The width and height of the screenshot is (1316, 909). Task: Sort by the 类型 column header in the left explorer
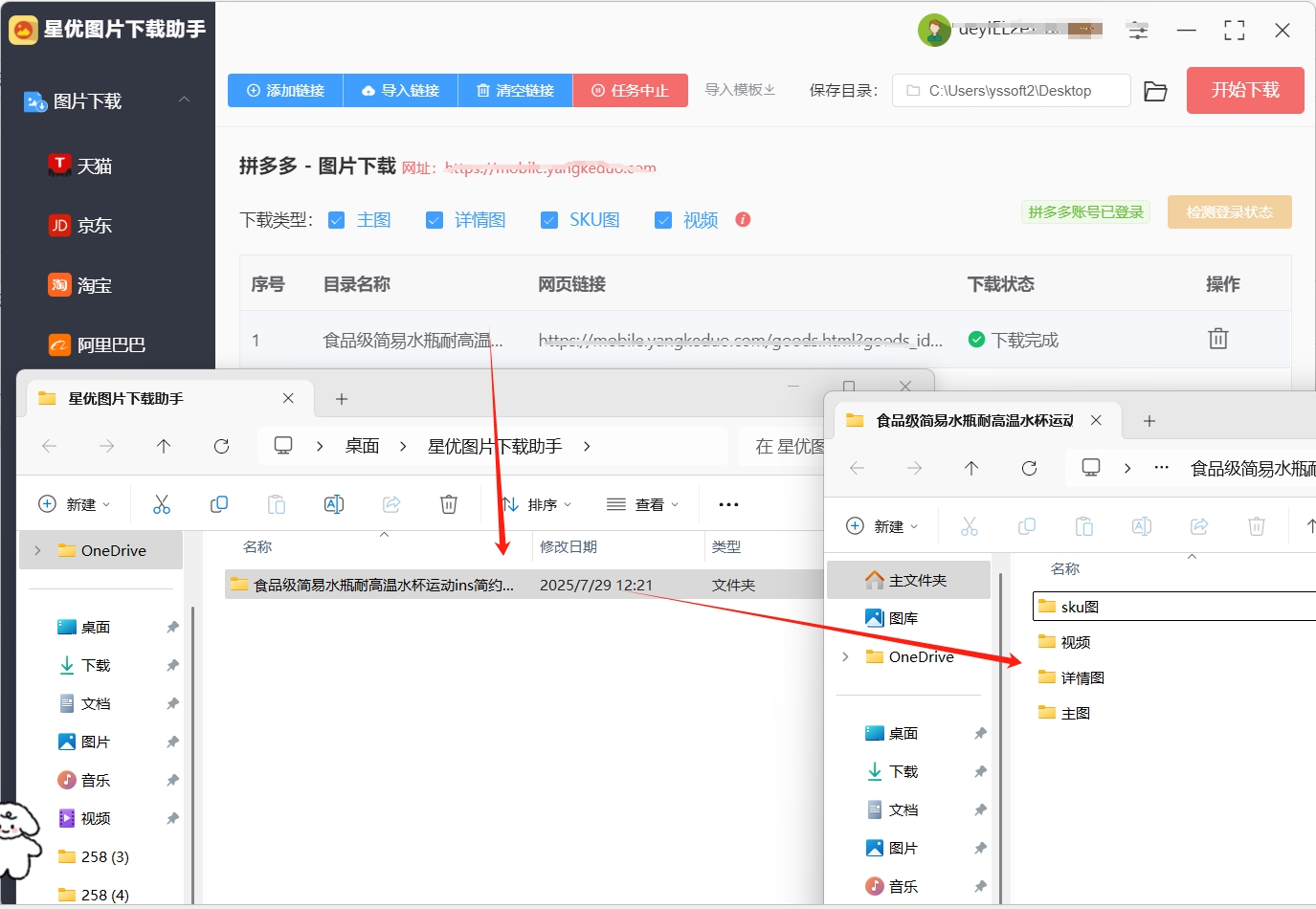tap(726, 546)
